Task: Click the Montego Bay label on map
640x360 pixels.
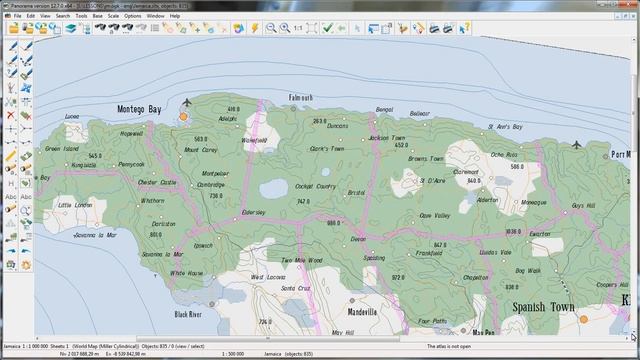Action: click(139, 109)
